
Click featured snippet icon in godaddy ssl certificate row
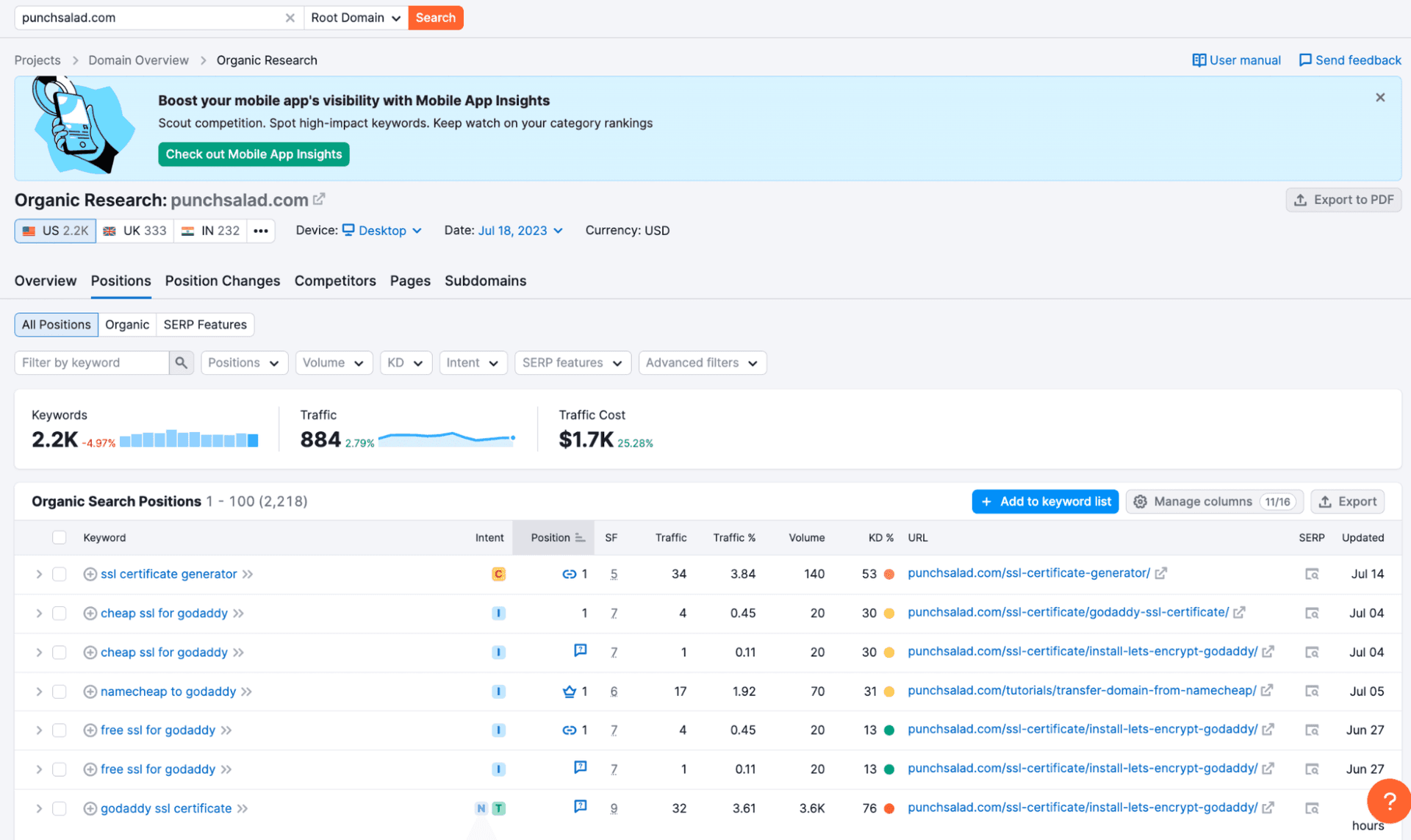581,806
